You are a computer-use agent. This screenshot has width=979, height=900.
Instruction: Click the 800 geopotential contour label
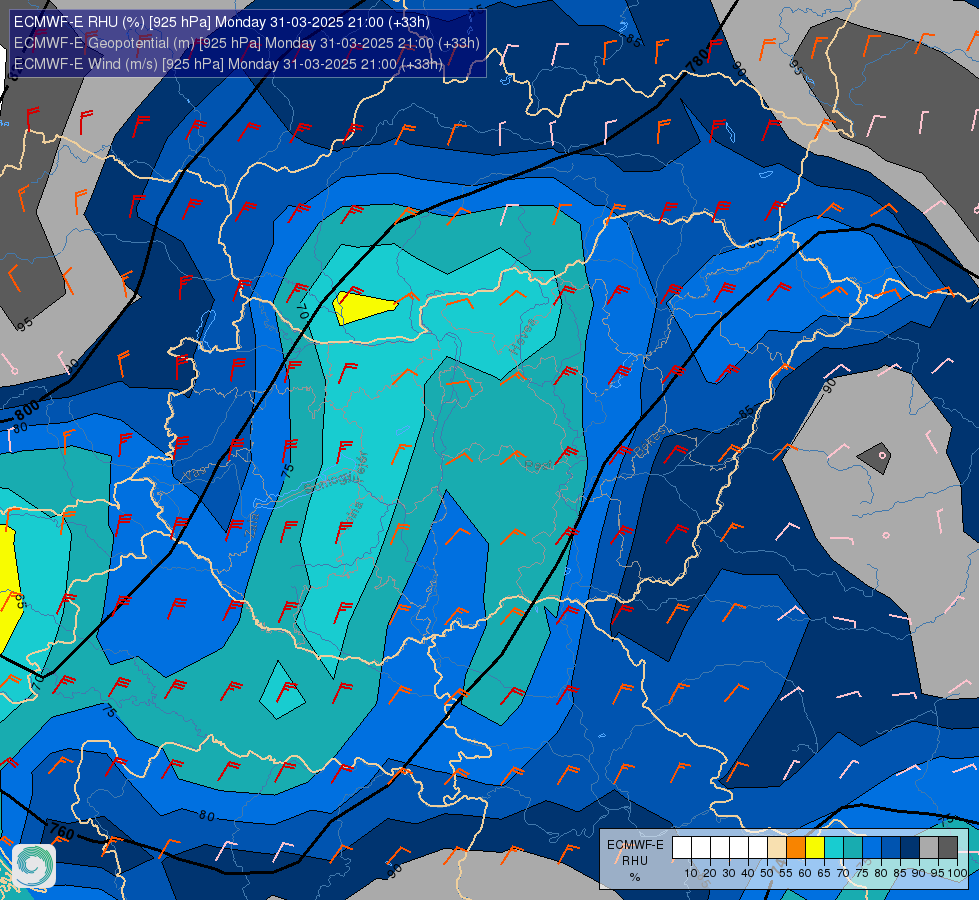click(27, 410)
